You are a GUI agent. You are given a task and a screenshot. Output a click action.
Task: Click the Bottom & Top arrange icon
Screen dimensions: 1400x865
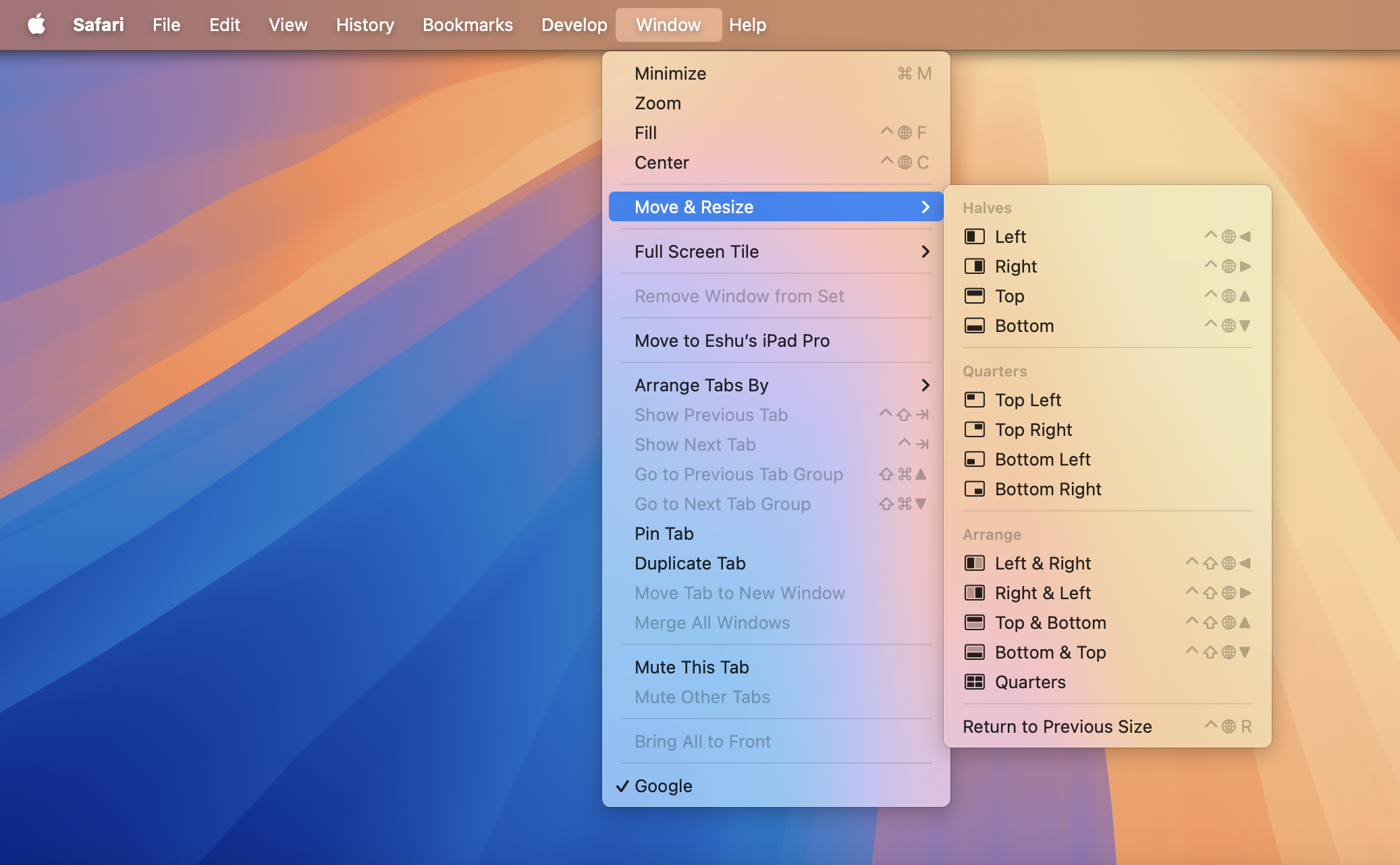(x=974, y=652)
